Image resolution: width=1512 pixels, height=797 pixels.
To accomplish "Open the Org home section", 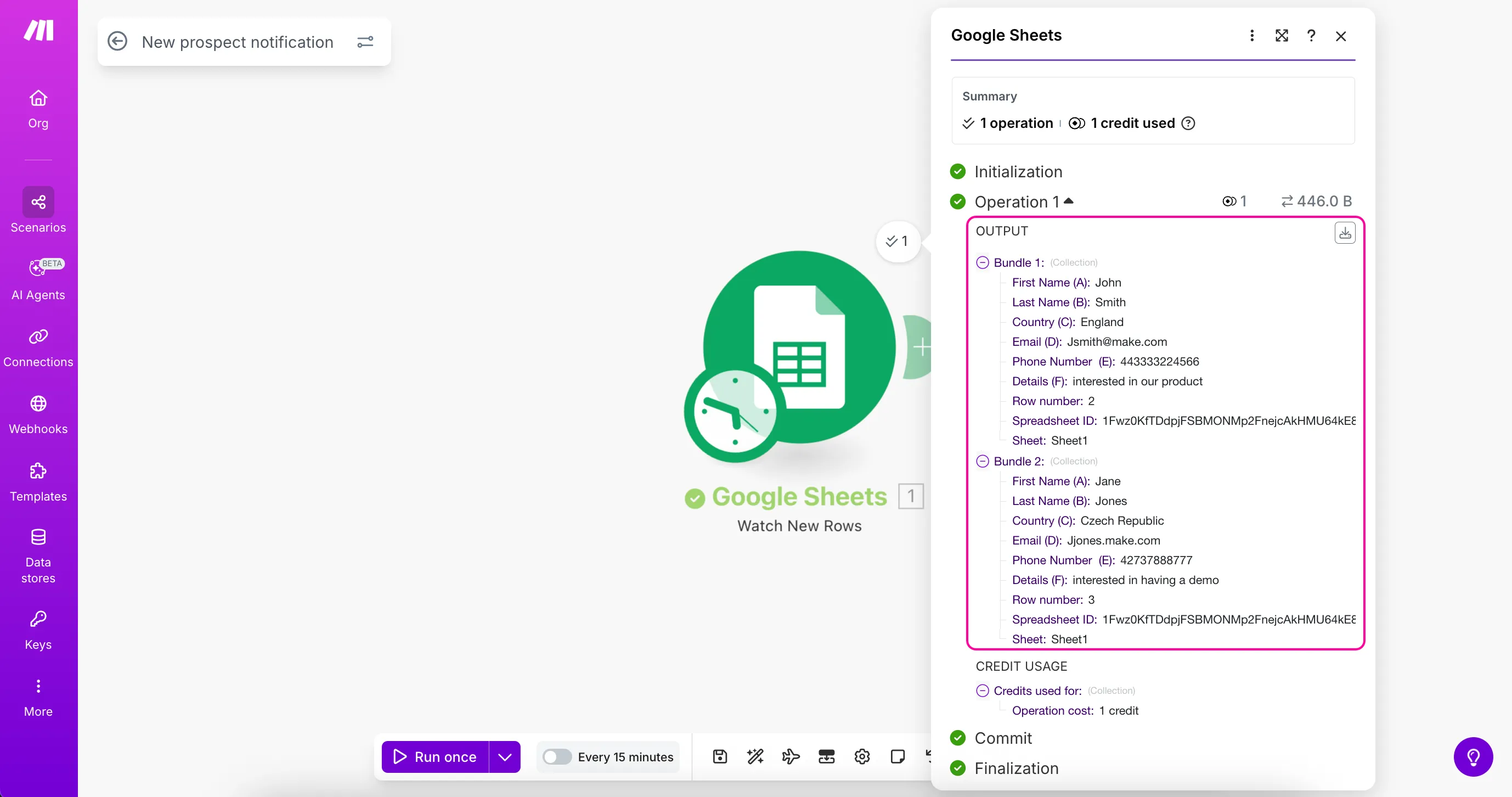I will point(38,109).
